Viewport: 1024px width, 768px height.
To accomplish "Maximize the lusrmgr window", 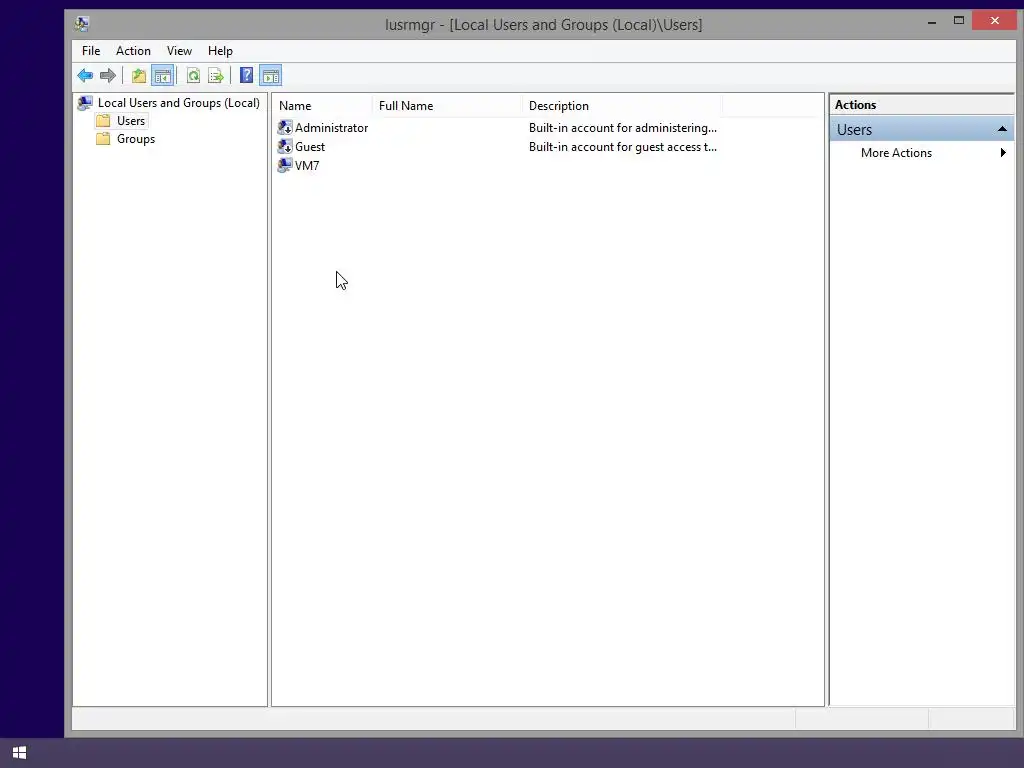I will click(x=959, y=21).
